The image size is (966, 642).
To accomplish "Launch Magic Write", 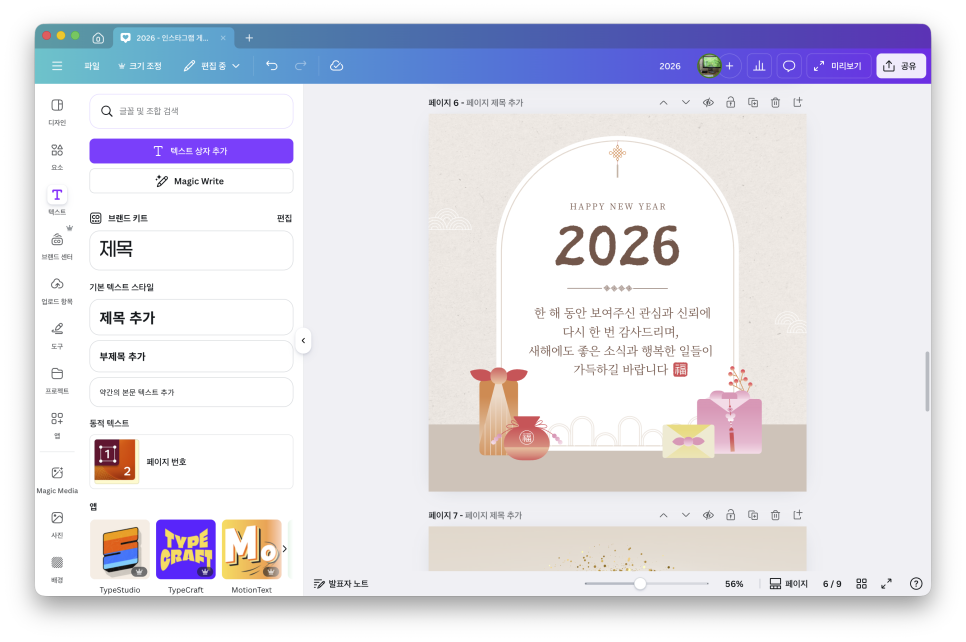I will coord(191,181).
